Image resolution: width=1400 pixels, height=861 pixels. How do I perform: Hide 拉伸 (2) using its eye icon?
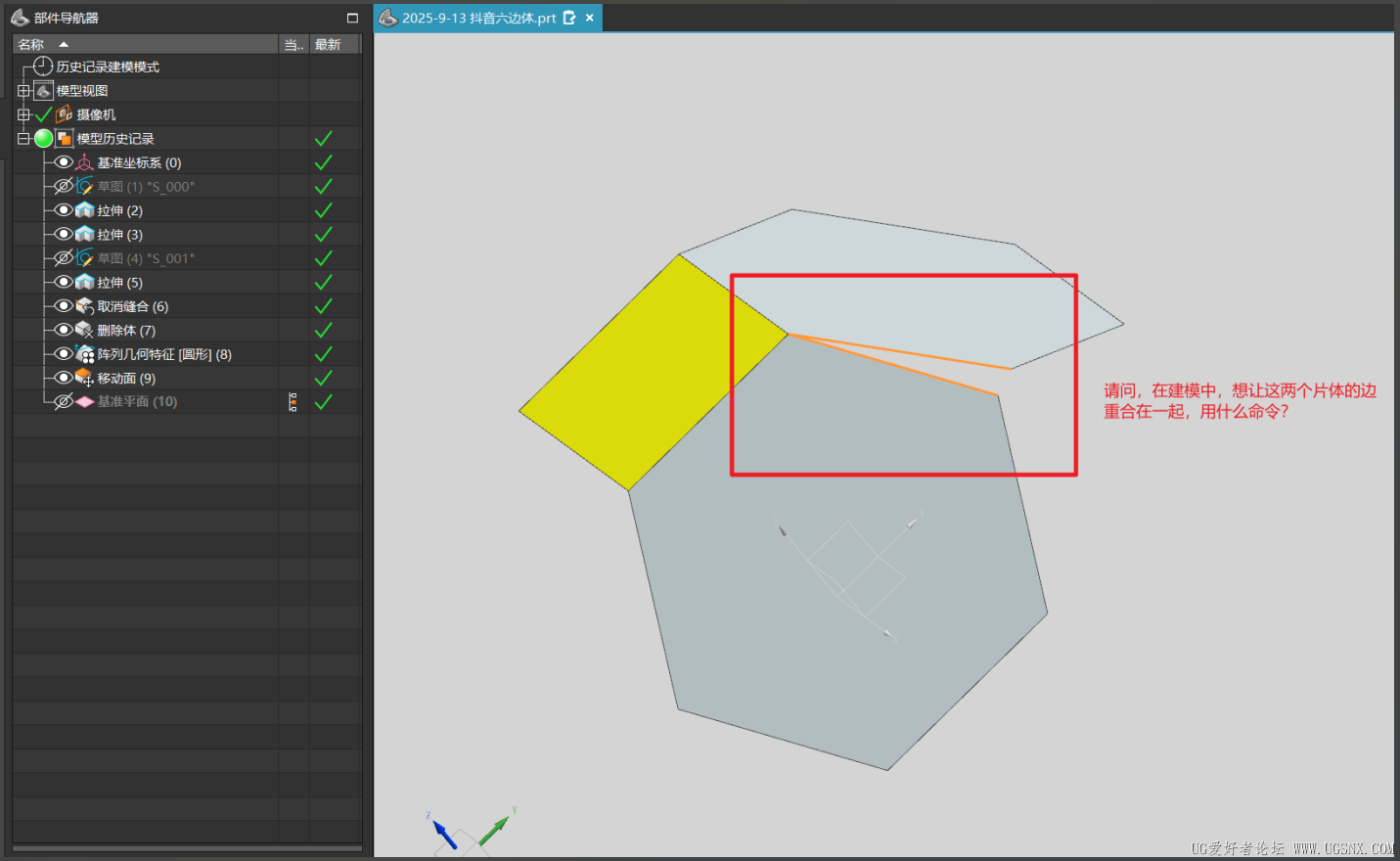coord(64,210)
